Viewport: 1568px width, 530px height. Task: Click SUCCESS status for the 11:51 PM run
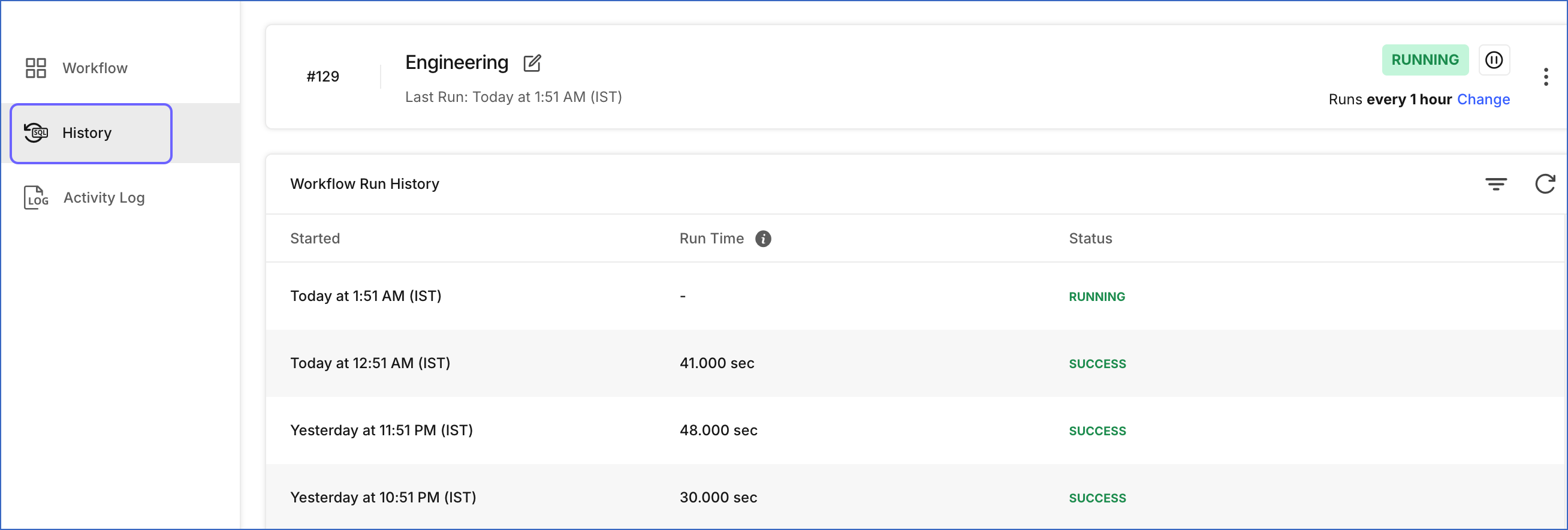(1097, 430)
